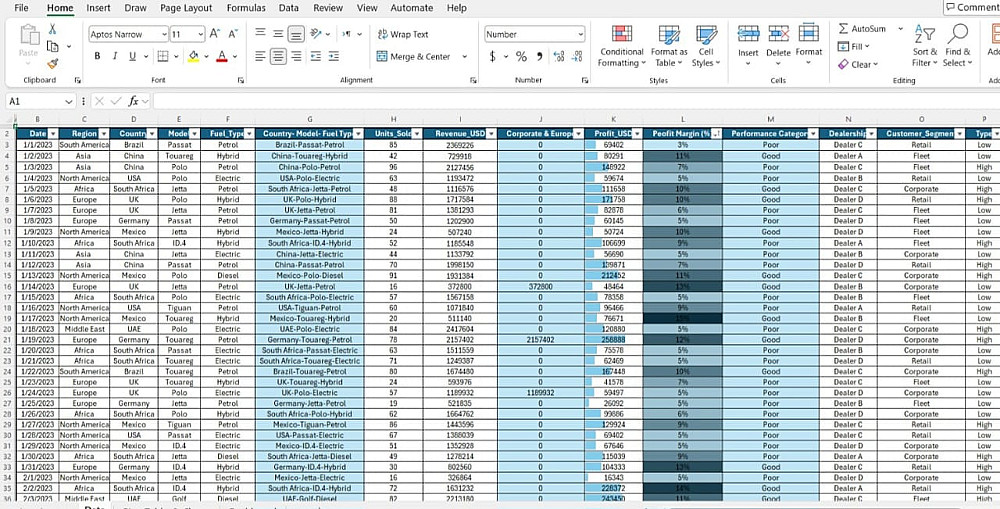Open the font size dropdown
1000x509 pixels.
[201, 34]
